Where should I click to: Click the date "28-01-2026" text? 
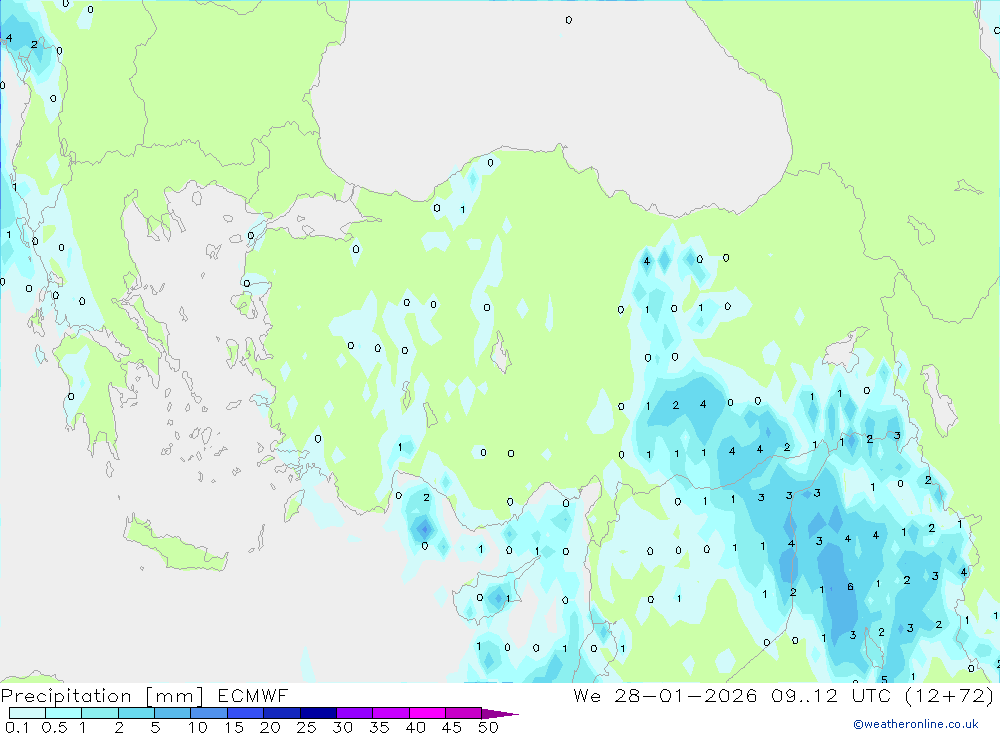pos(686,695)
